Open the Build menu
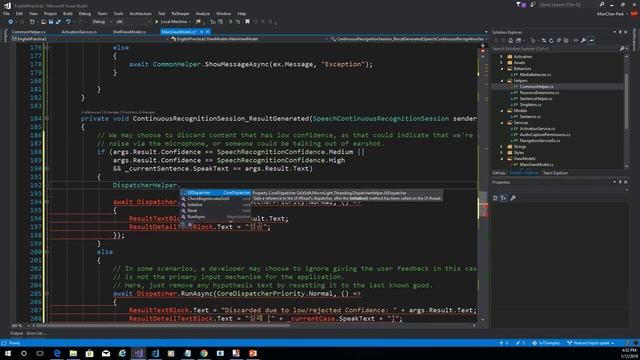640x360 pixels. 68,13
